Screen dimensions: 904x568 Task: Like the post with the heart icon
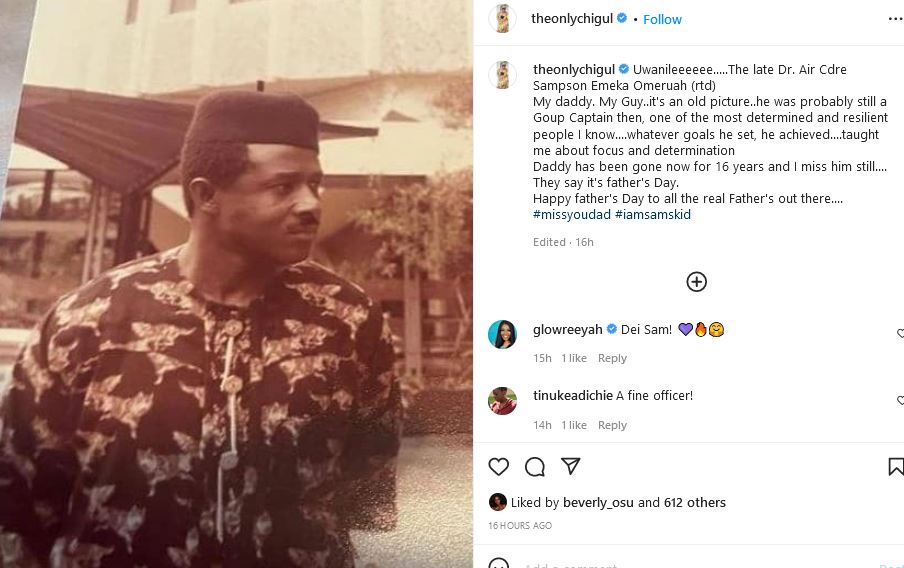point(498,466)
